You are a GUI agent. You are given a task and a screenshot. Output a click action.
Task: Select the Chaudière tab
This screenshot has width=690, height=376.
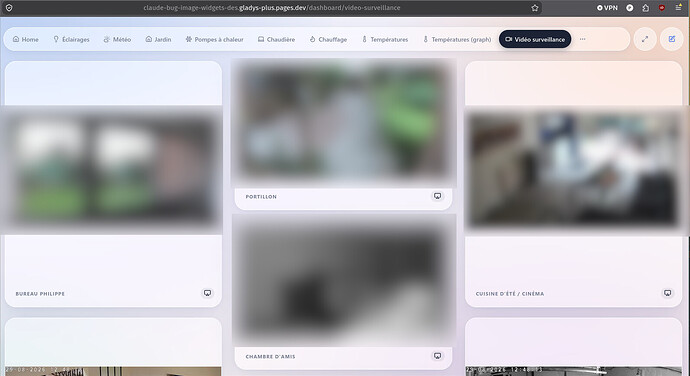[x=276, y=39]
